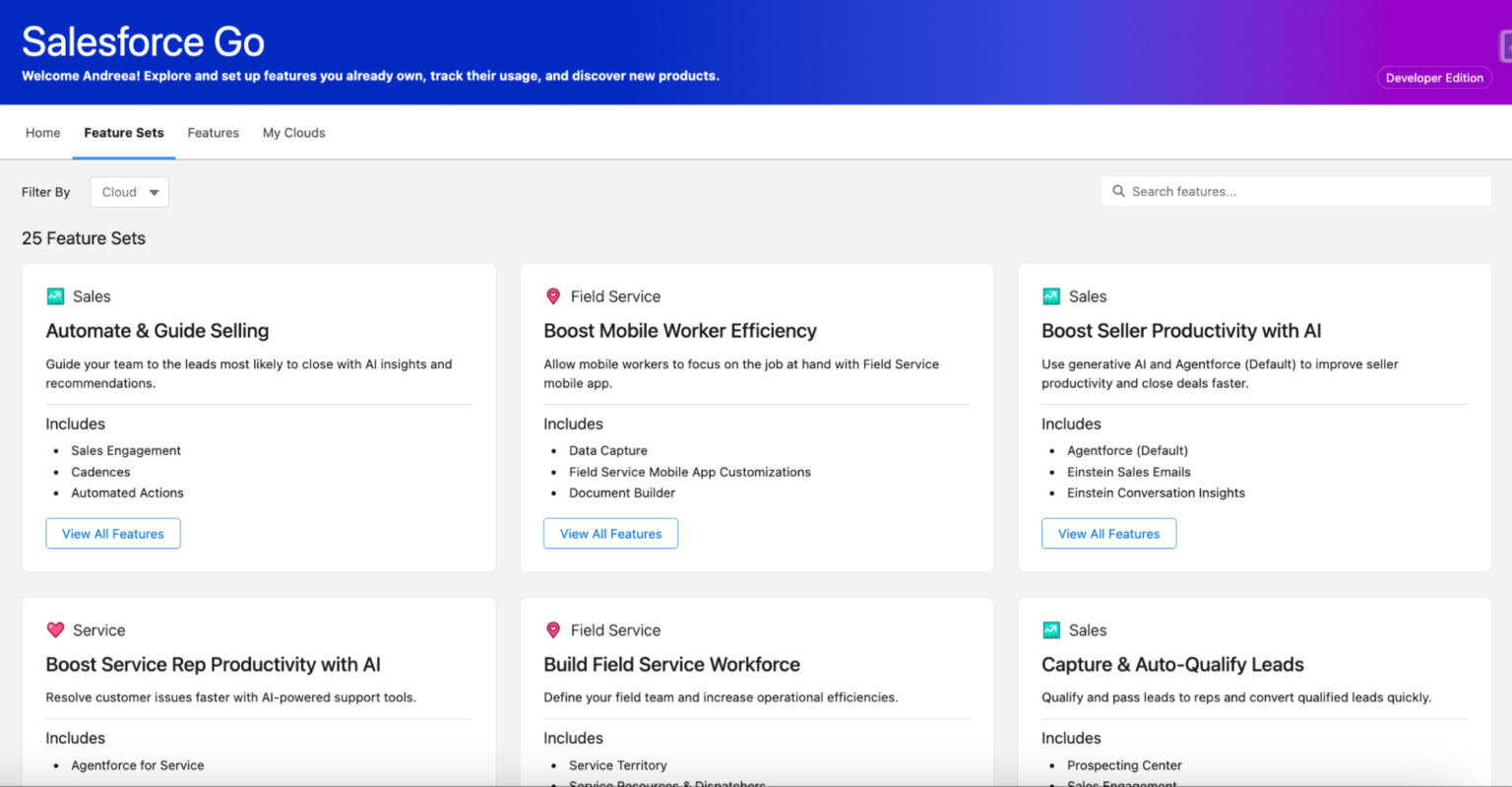Click the Field Service pin icon on Build Field Service Workforce card
The height and width of the screenshot is (787, 1512).
(553, 630)
